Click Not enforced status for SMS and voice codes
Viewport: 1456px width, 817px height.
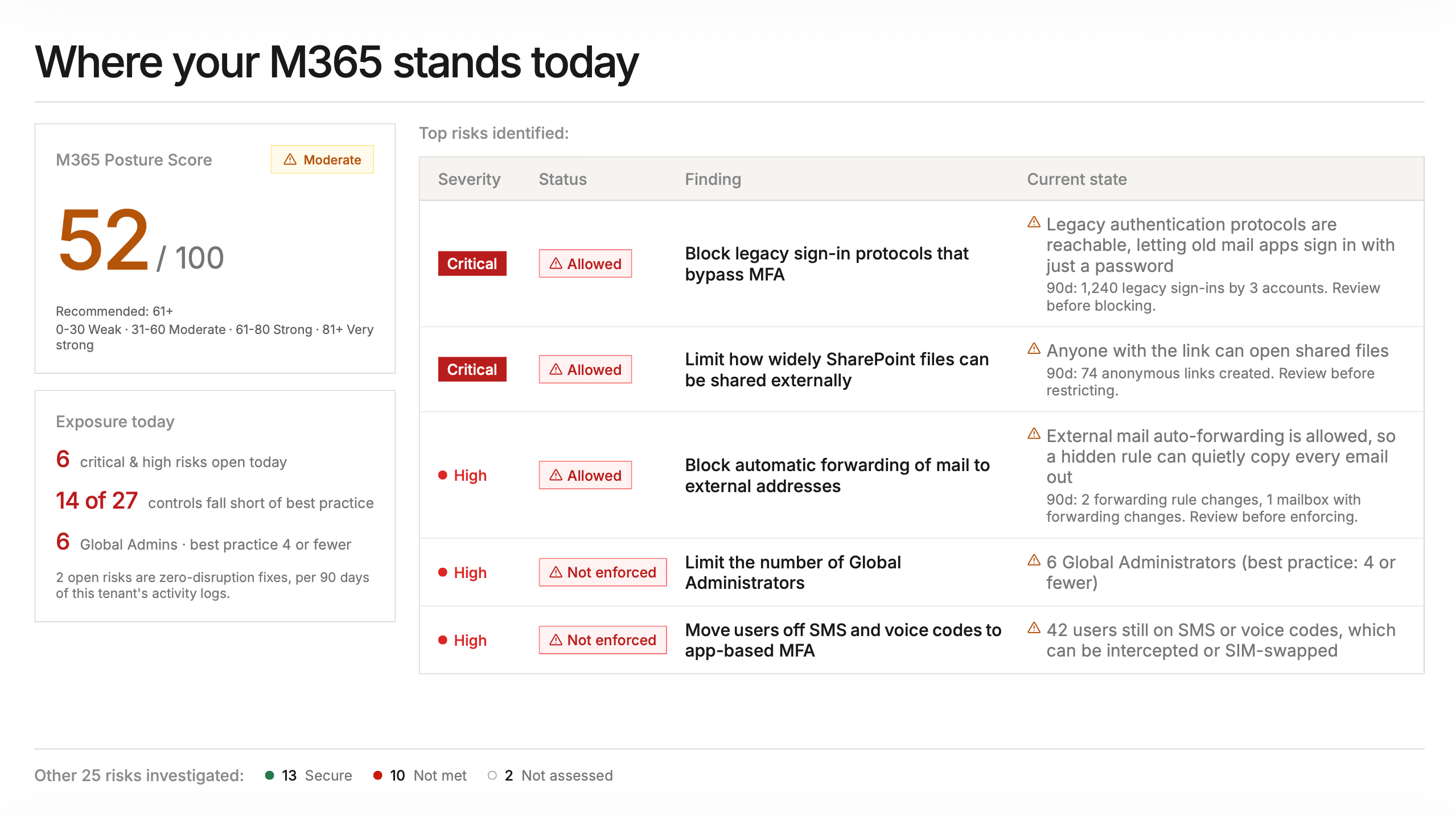coord(603,640)
